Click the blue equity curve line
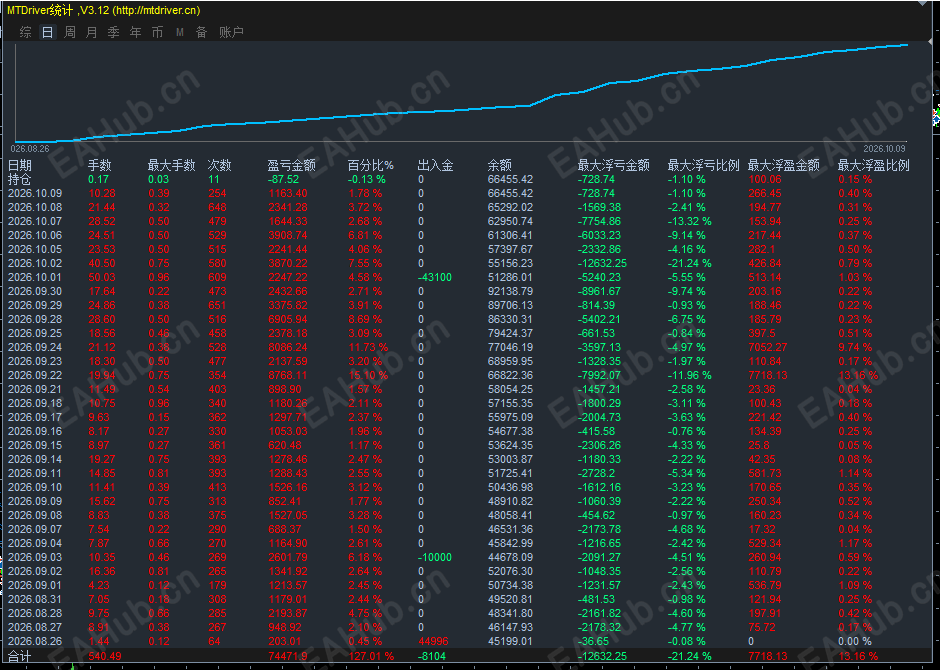The width and height of the screenshot is (940, 670). pyautogui.click(x=462, y=110)
